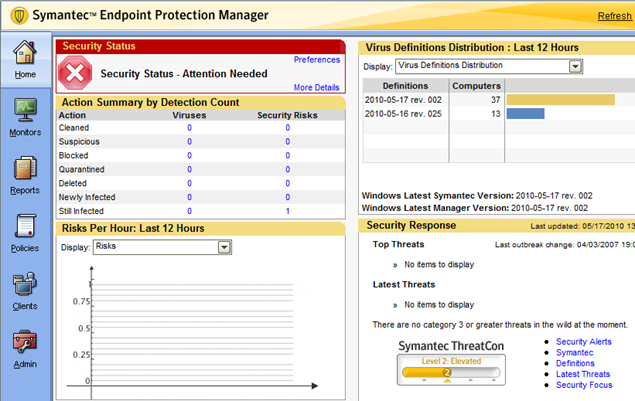Click the Top Threats heading

coord(398,244)
